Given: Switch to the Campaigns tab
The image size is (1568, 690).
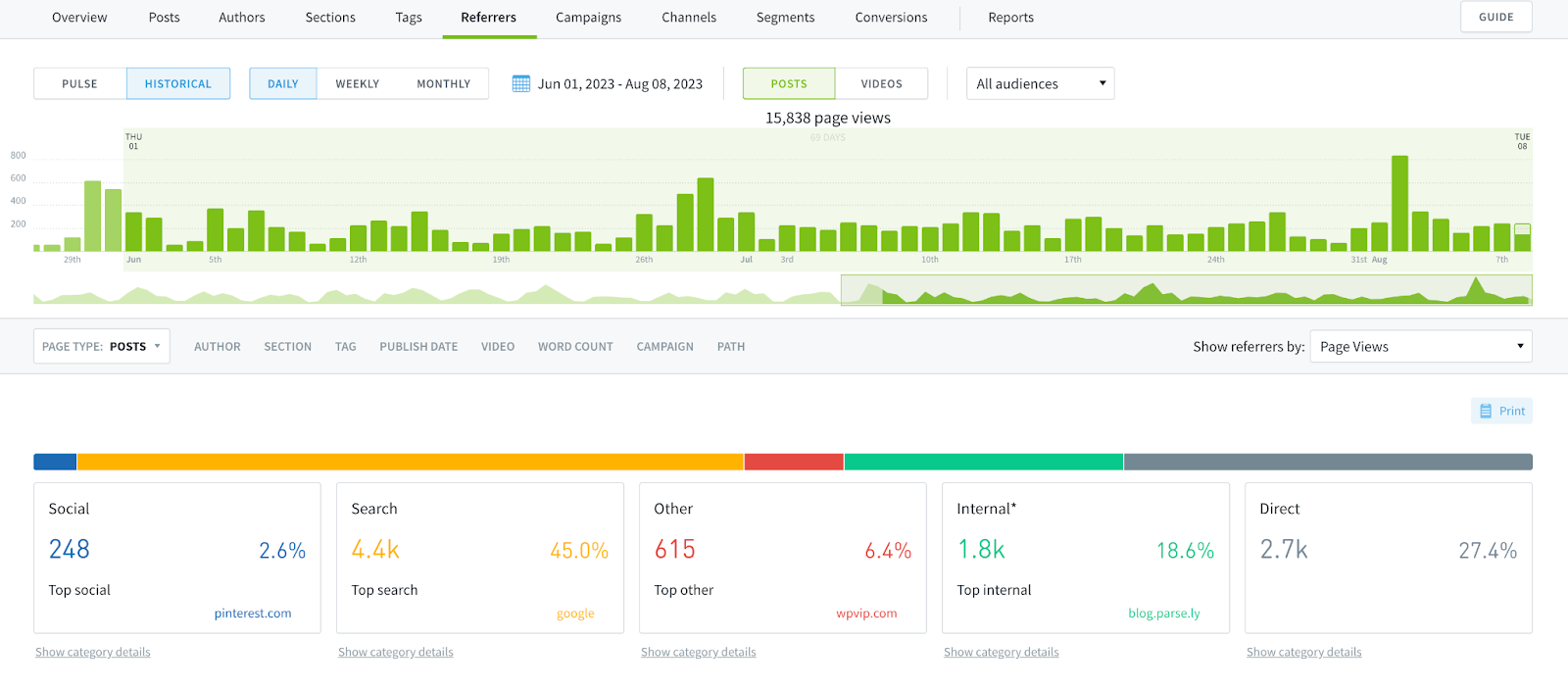Looking at the screenshot, I should coord(588,18).
